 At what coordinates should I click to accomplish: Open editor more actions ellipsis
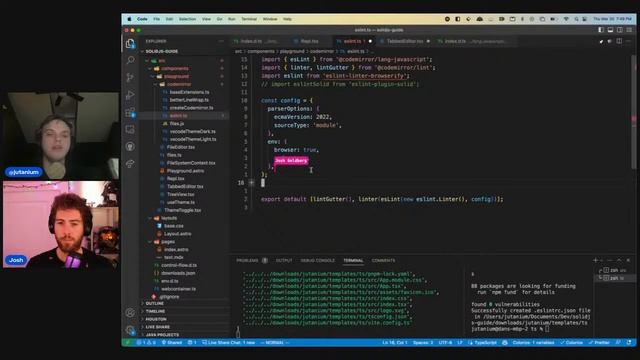coord(628,41)
